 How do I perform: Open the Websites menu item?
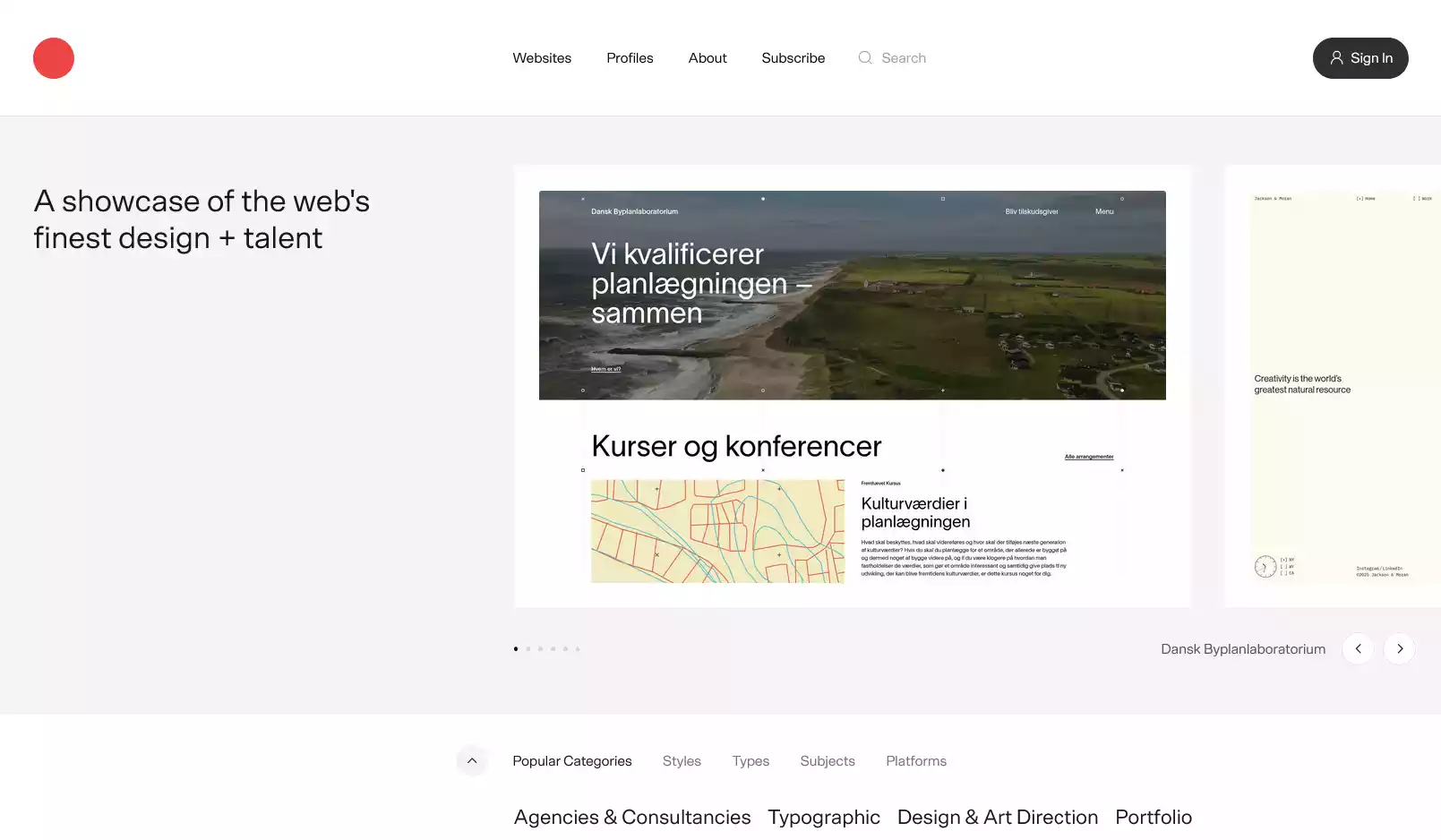542,58
